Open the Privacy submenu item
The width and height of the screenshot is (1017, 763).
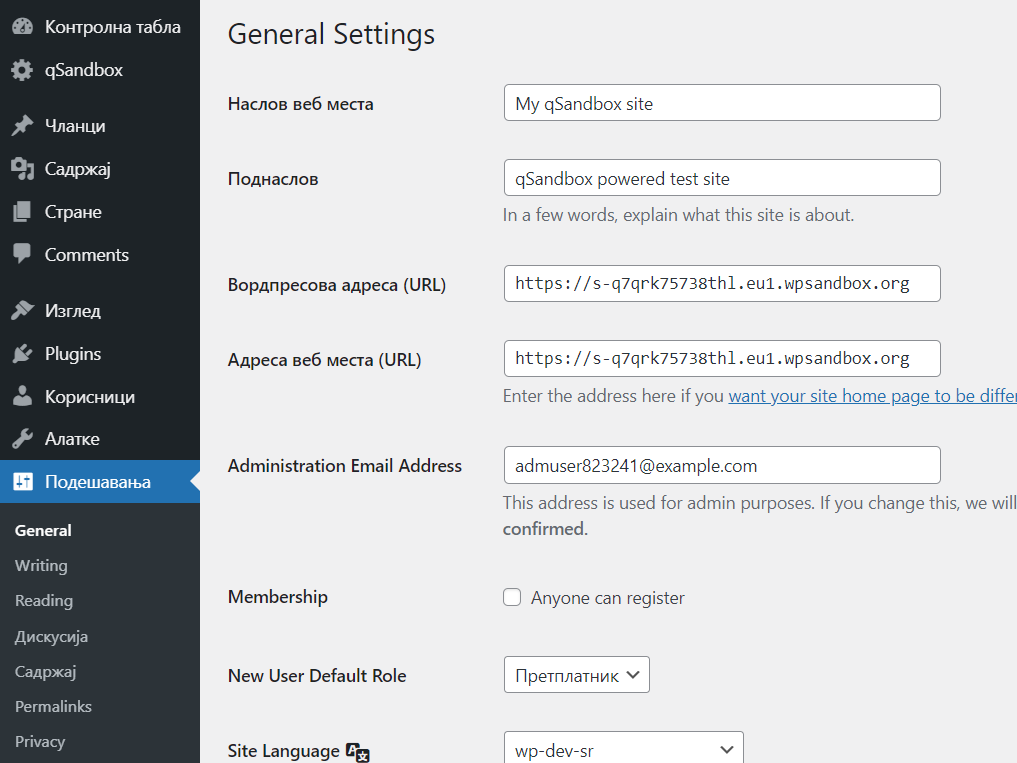40,742
